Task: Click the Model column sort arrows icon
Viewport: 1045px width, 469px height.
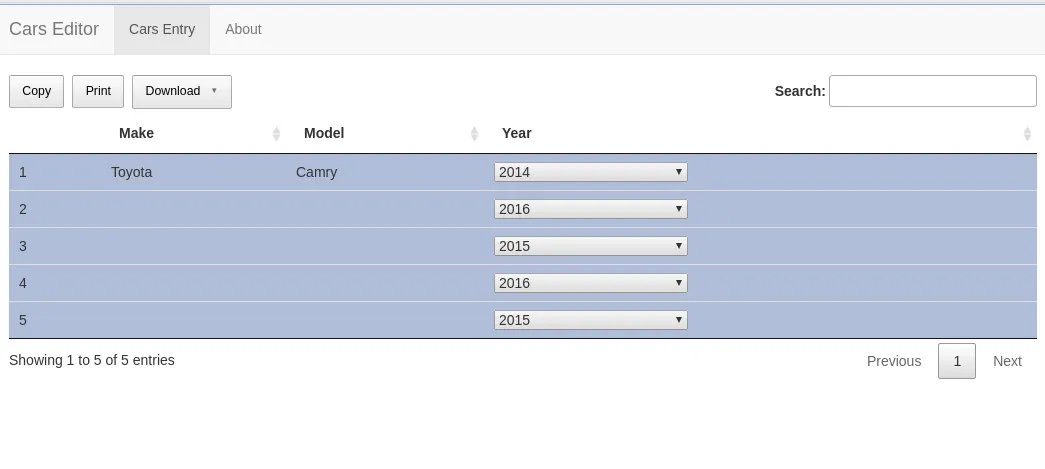Action: [x=475, y=134]
